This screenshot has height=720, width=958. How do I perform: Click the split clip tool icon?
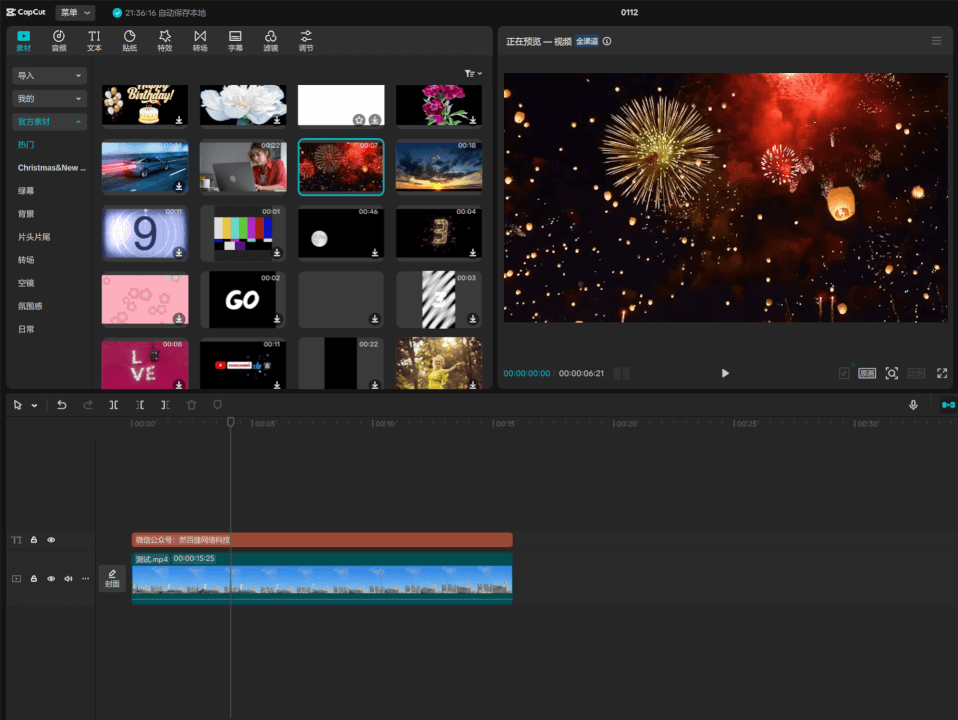(x=114, y=405)
